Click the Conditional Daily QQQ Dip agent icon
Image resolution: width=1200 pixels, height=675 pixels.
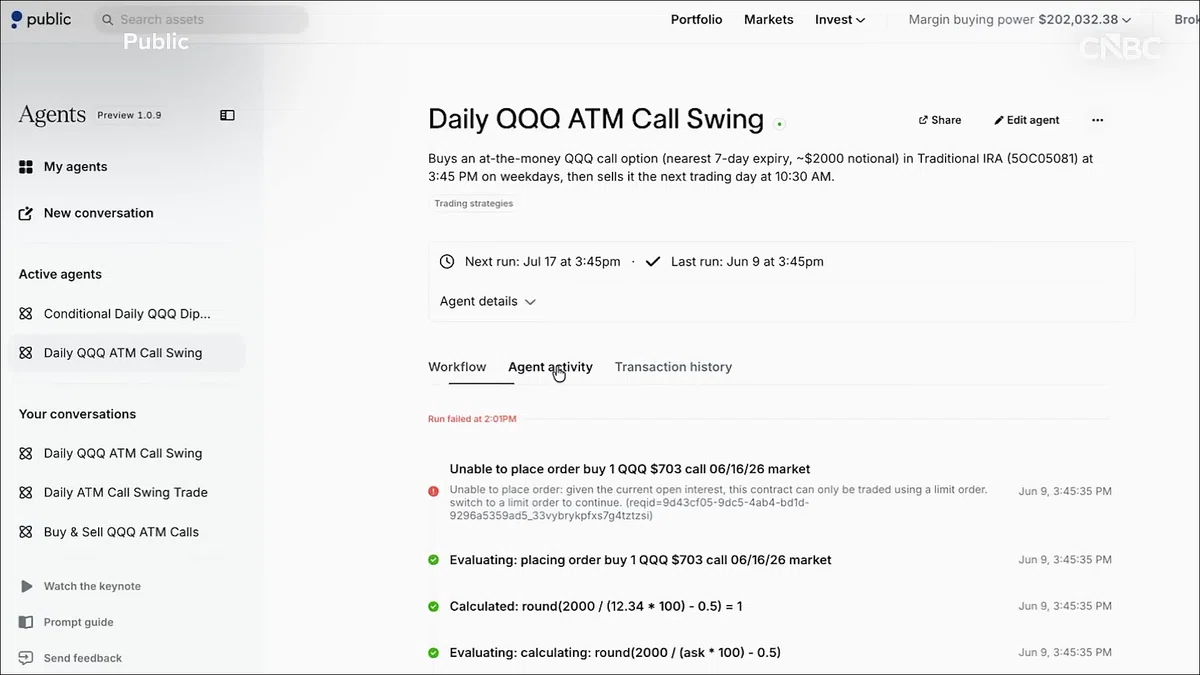26,314
